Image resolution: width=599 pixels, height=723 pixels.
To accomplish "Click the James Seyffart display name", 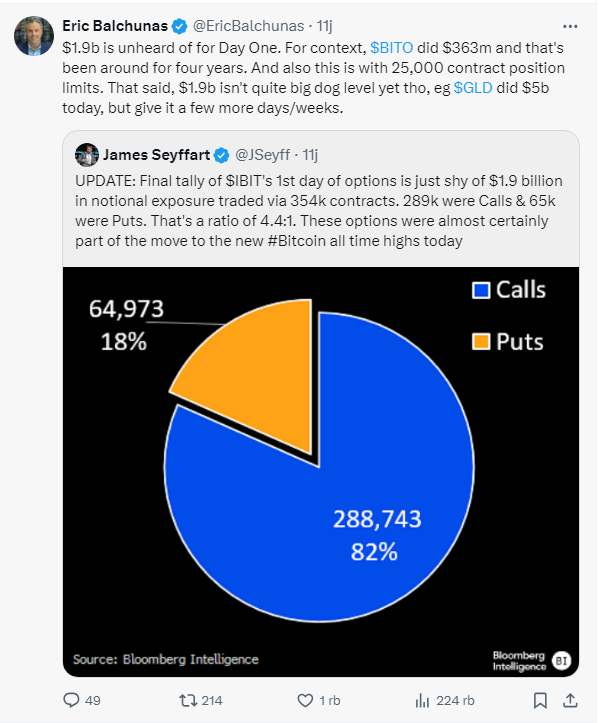I will (156, 154).
